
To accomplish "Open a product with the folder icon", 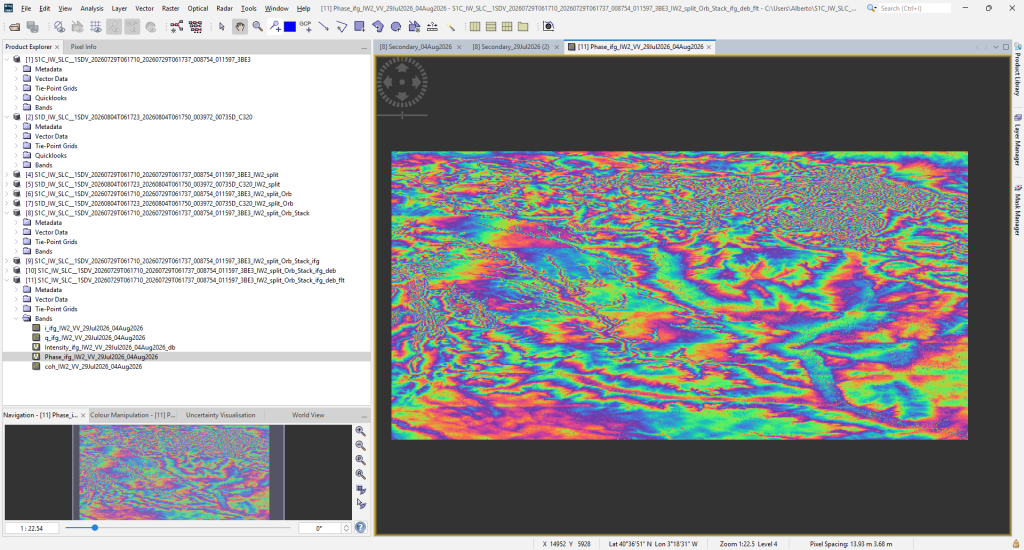I will coord(14,27).
